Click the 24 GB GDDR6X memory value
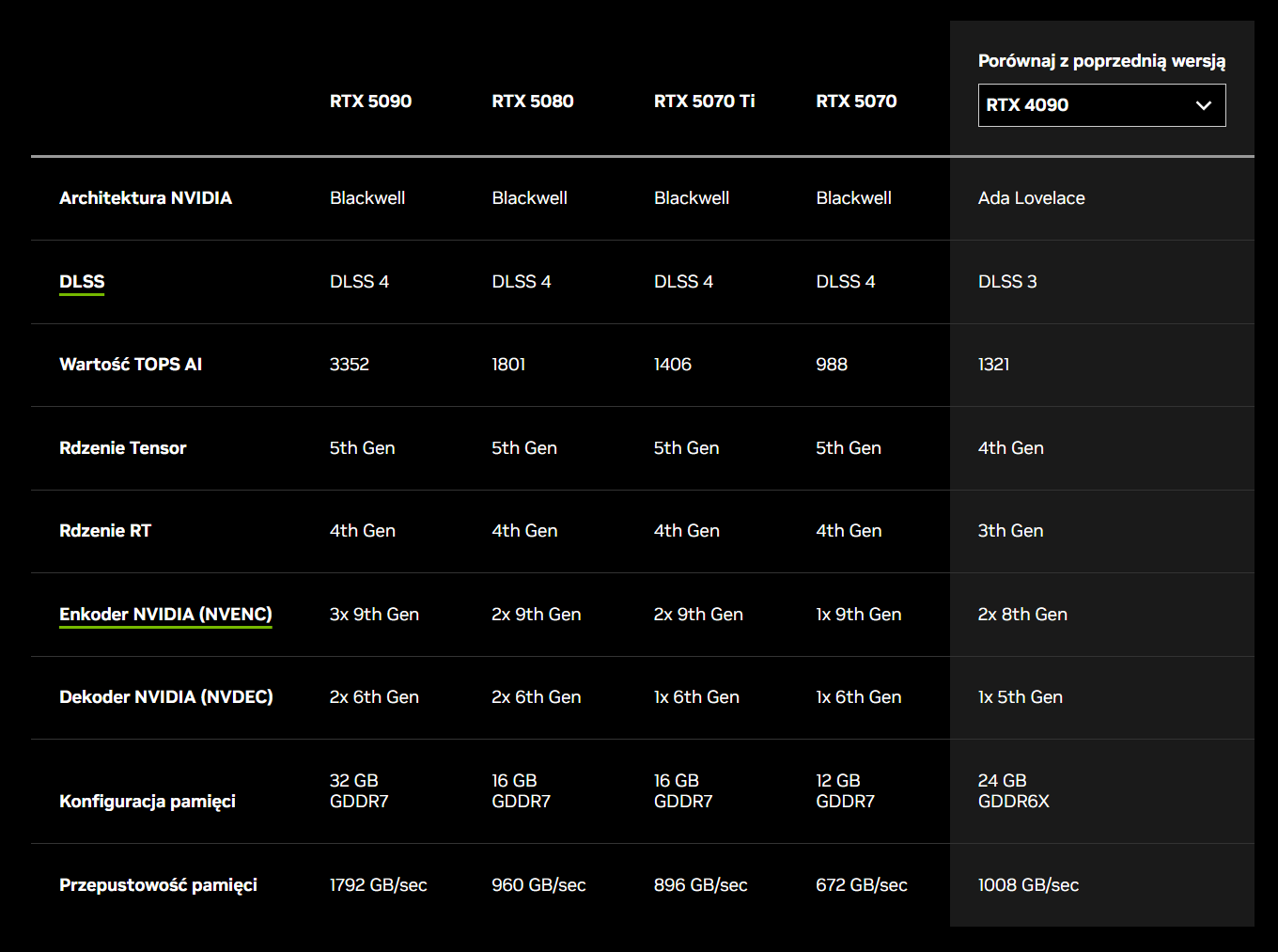Screen dimensions: 1278x952 (1014, 791)
